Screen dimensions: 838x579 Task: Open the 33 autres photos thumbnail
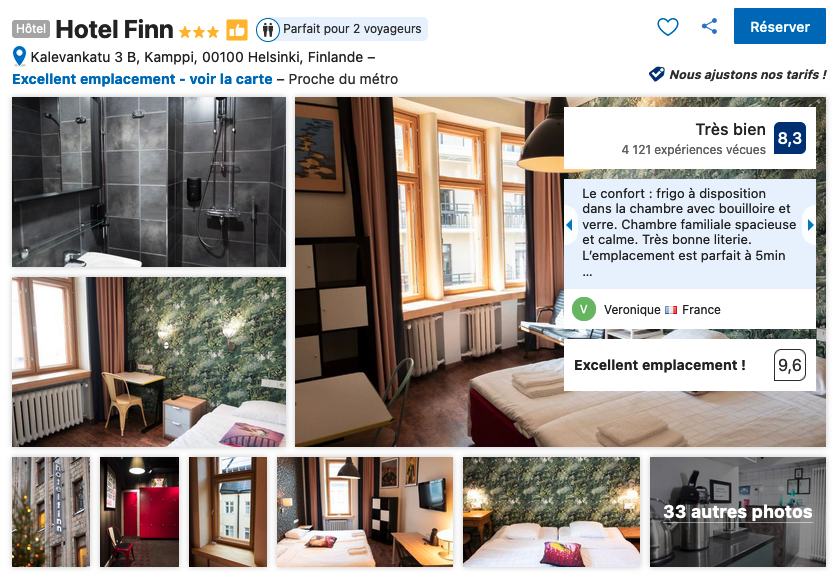tap(738, 512)
